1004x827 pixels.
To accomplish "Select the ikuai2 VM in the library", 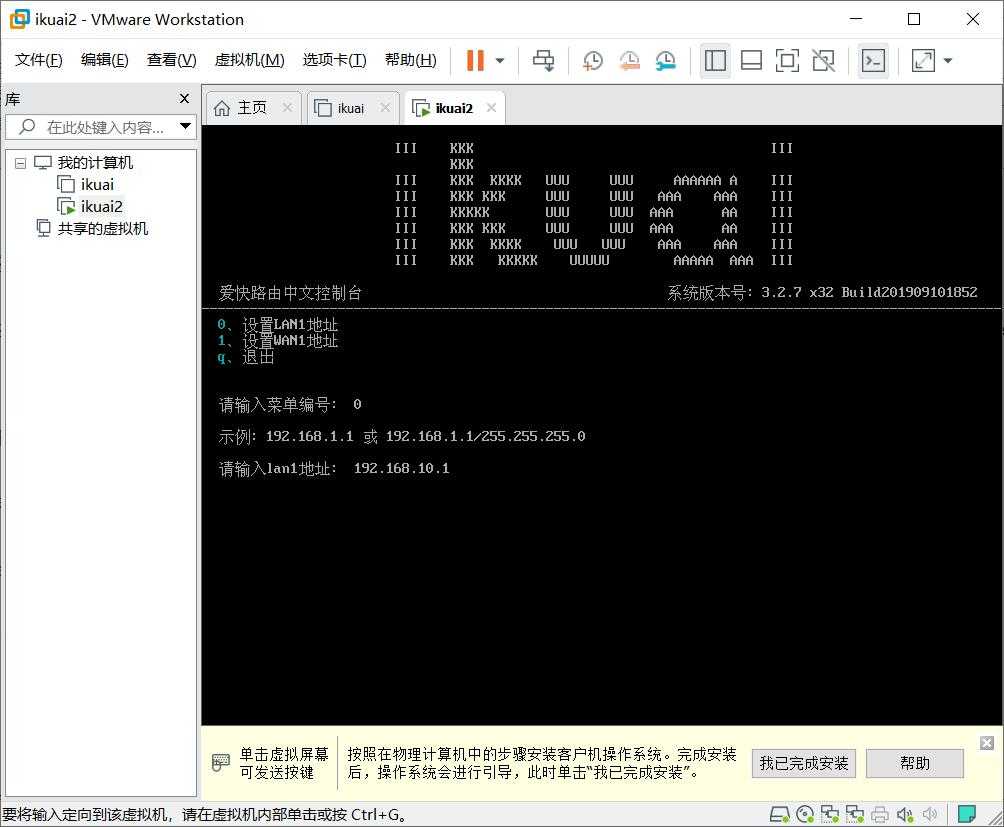I will tap(102, 206).
